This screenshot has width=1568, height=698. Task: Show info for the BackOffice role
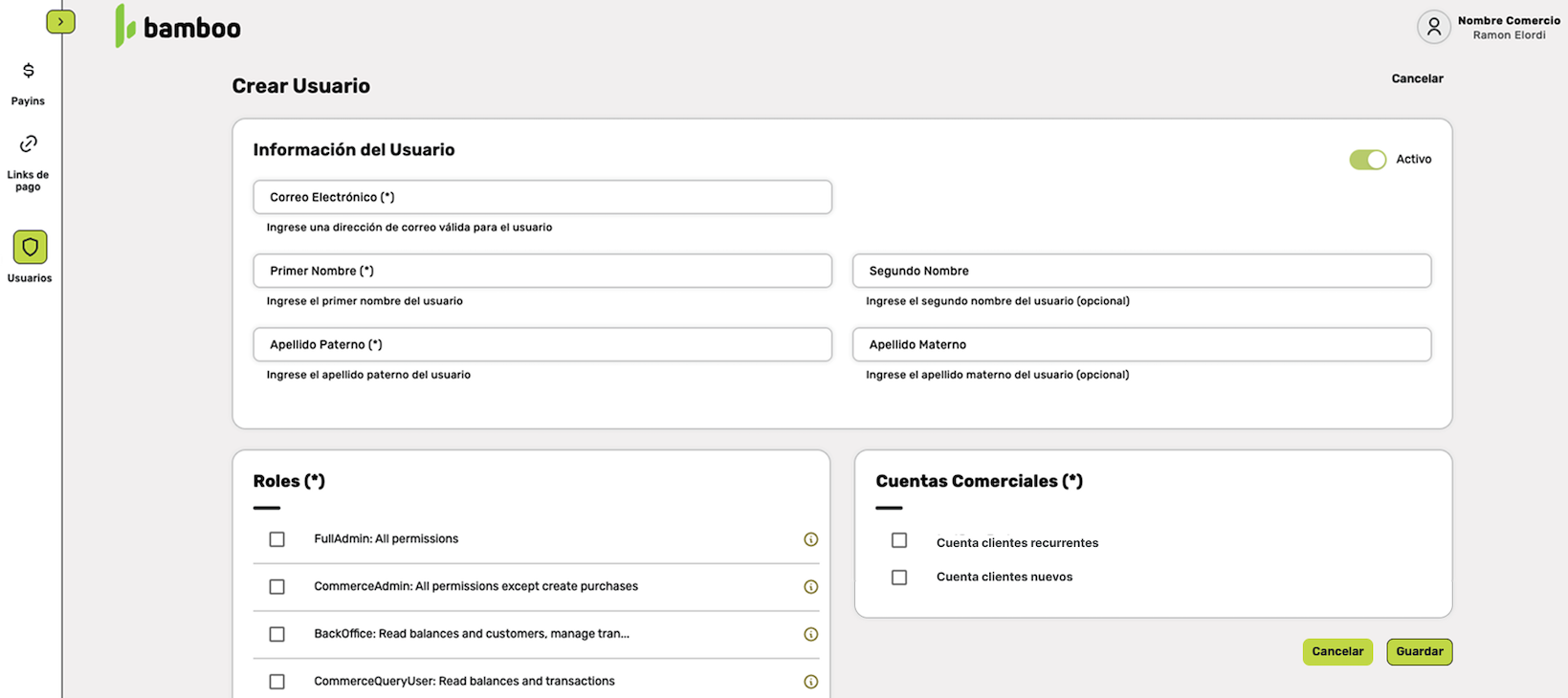coord(810,634)
